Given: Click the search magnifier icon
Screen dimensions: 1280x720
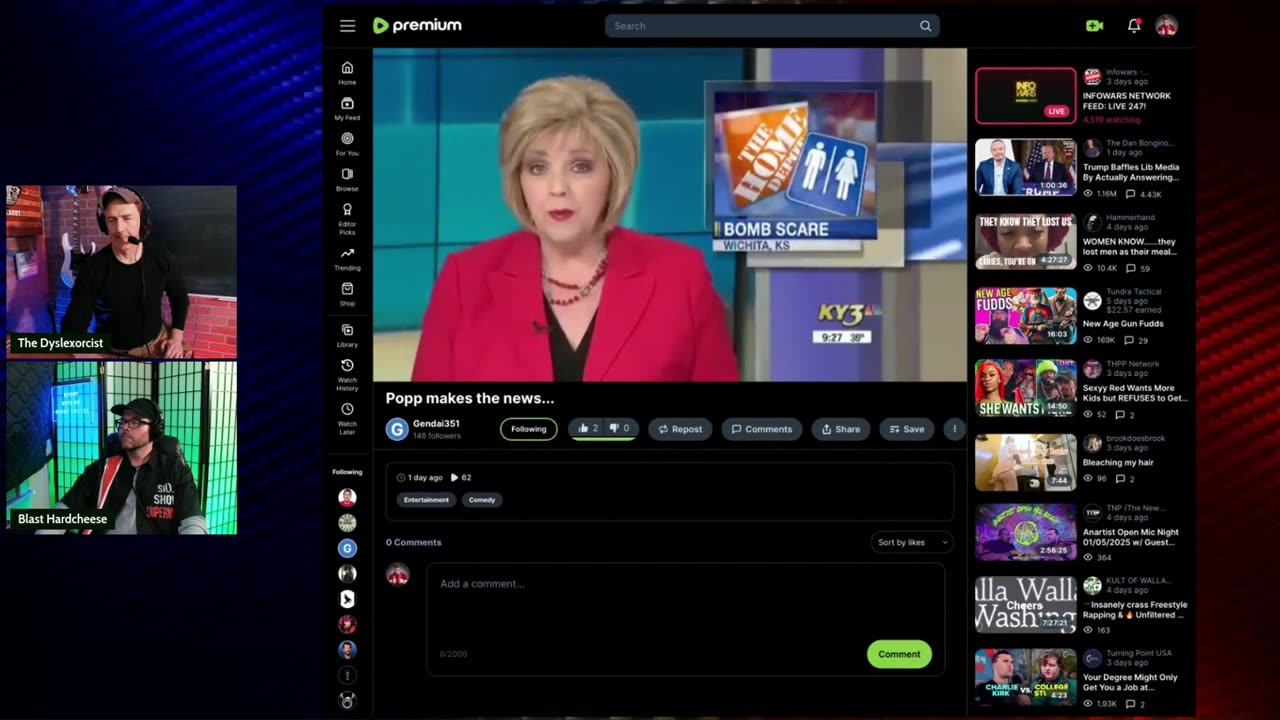Looking at the screenshot, I should pyautogui.click(x=925, y=26).
